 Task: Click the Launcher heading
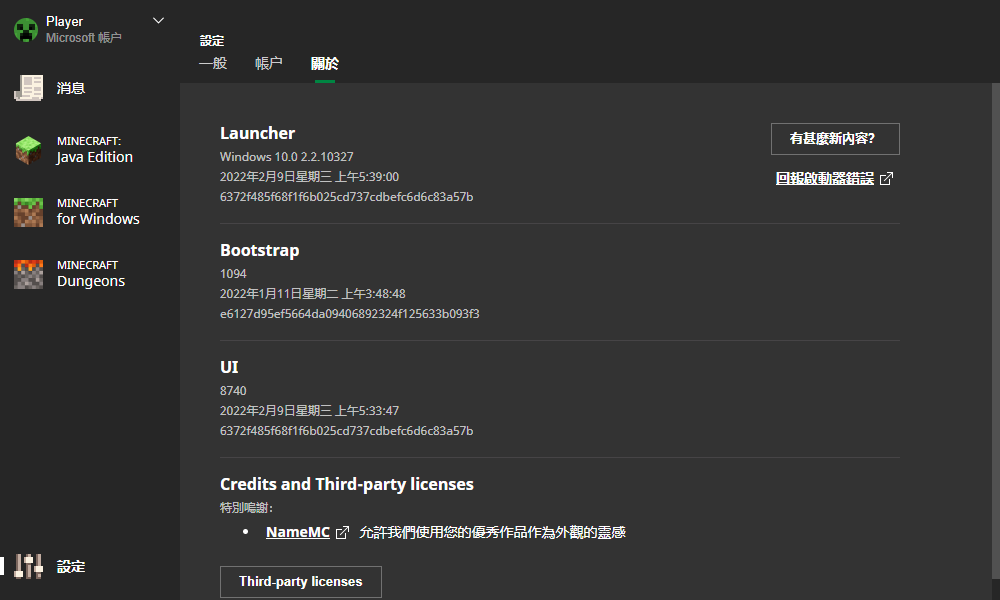pos(258,133)
